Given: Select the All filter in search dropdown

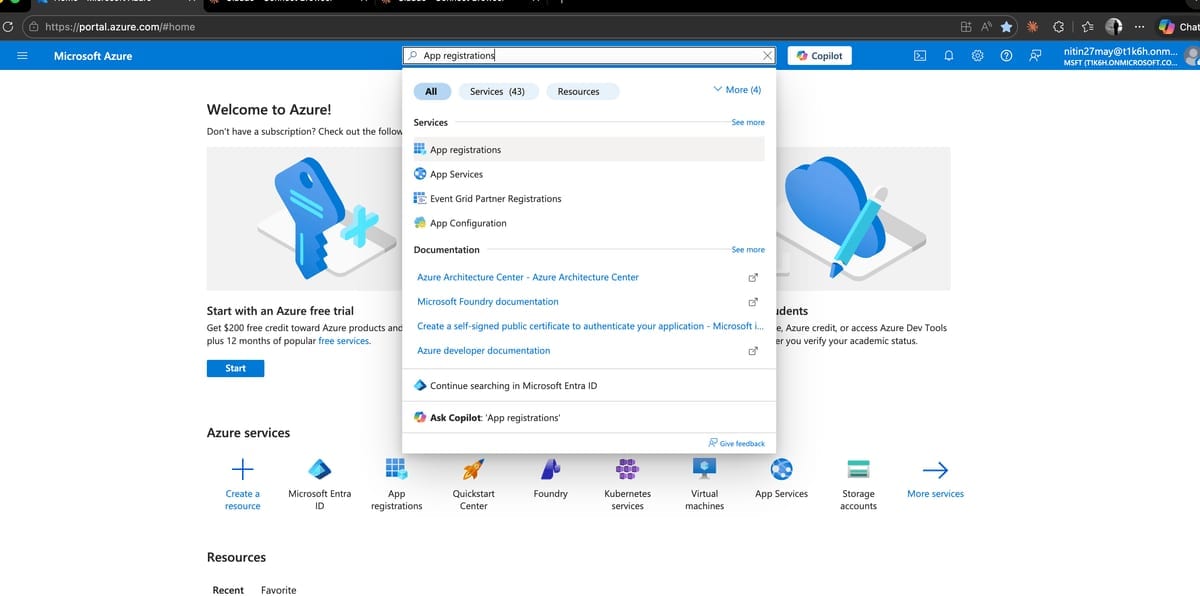Looking at the screenshot, I should pos(431,91).
